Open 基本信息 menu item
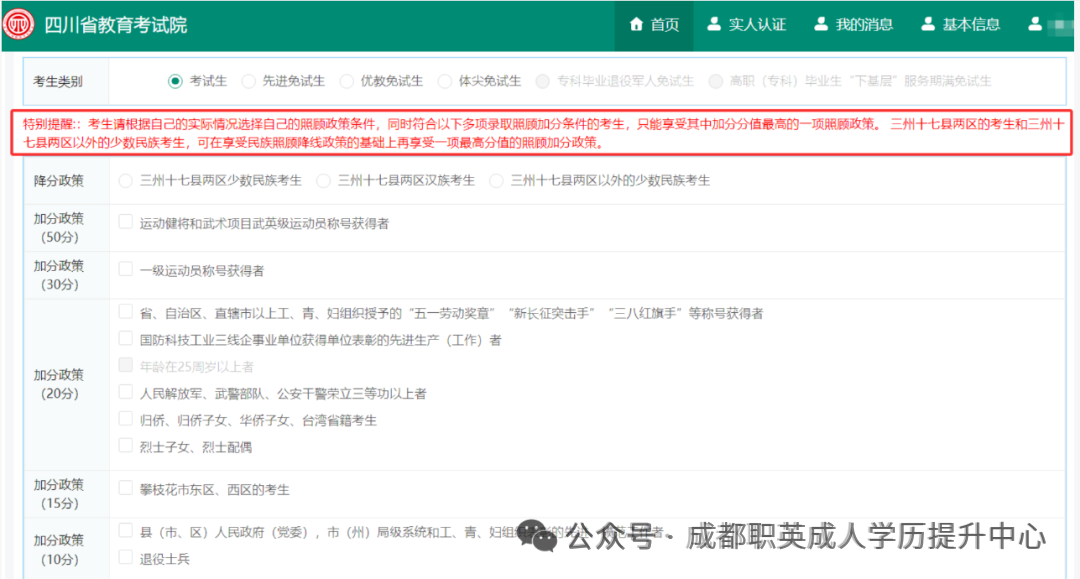The image size is (1080, 579). pyautogui.click(x=960, y=25)
